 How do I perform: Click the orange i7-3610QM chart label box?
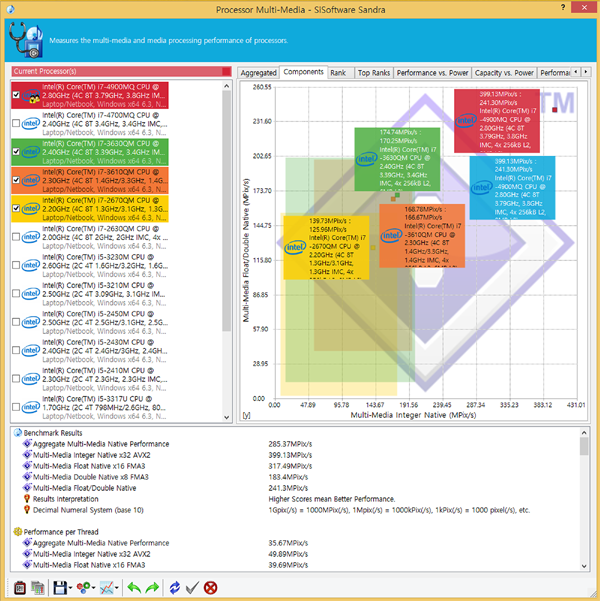pos(422,236)
